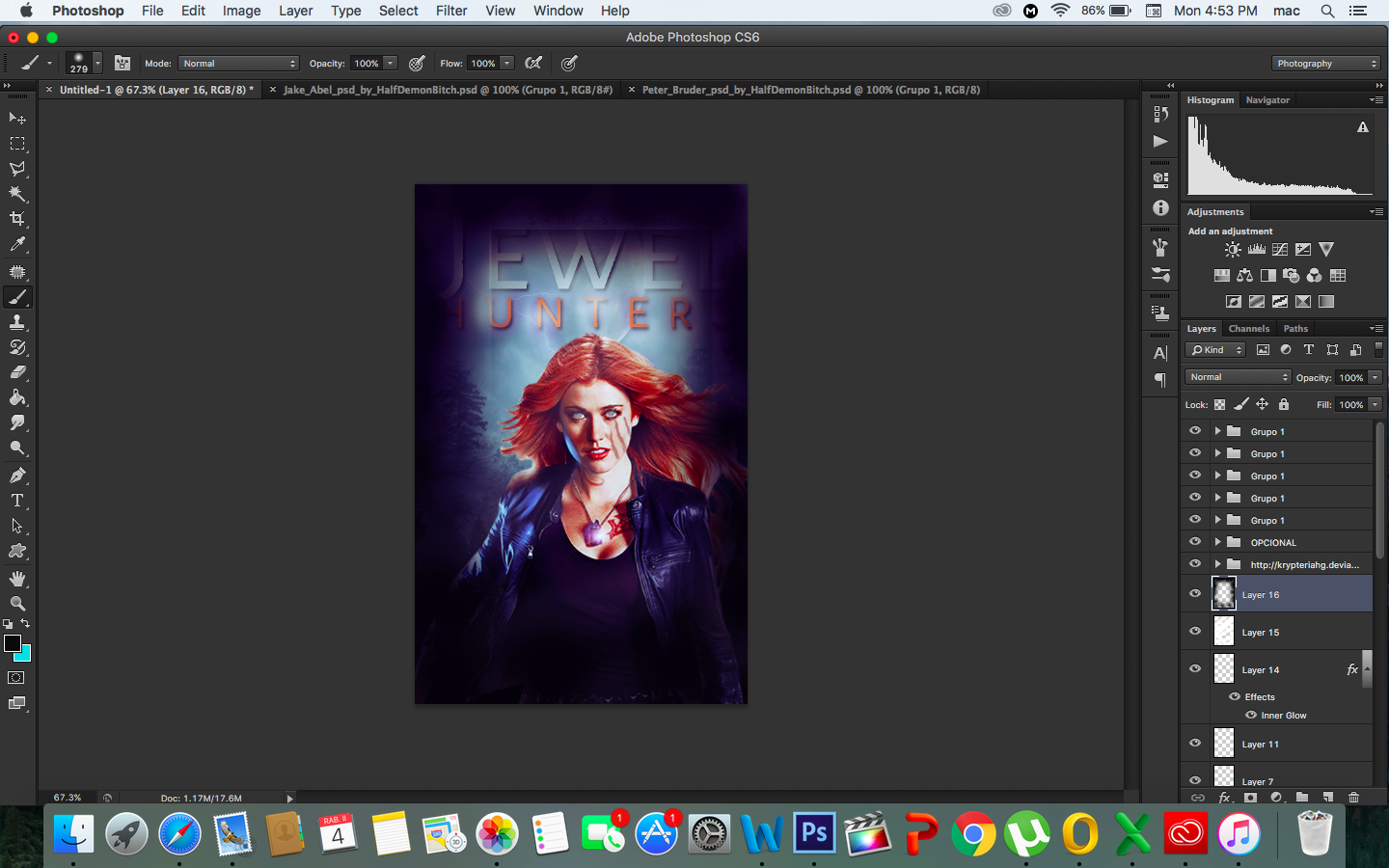Open Photoshop from the Dock
Viewport: 1389px width, 868px height.
814,832
